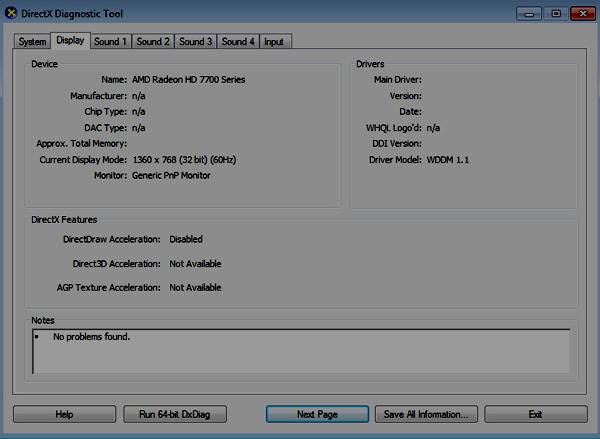Click Save All Information button
Image resolution: width=600 pixels, height=439 pixels.
click(x=426, y=414)
